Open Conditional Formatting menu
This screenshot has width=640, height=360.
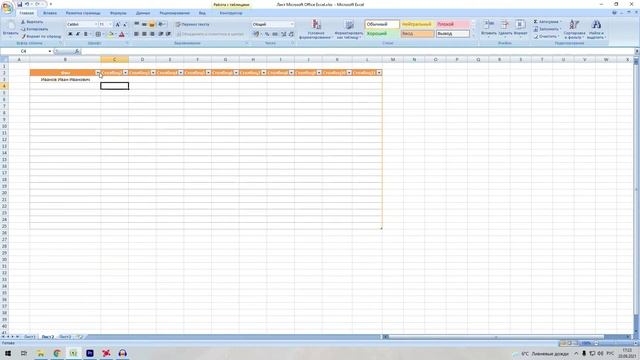coord(316,29)
